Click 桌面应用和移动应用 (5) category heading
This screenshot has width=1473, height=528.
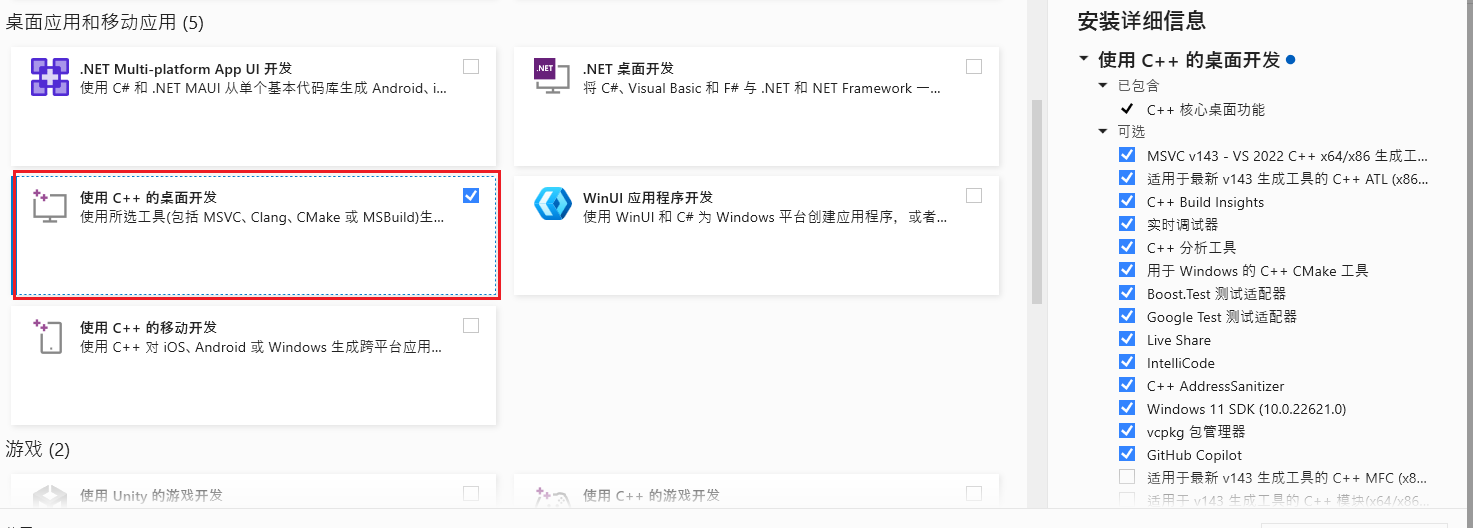[105, 21]
